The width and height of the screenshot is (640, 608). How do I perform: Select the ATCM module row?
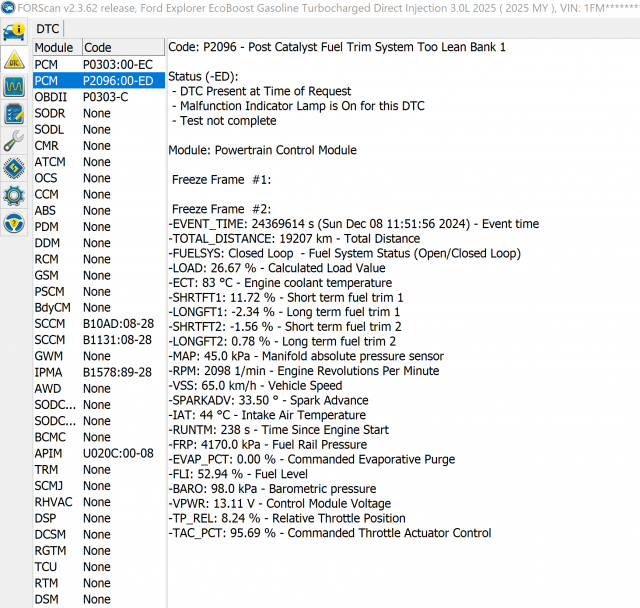tap(99, 162)
